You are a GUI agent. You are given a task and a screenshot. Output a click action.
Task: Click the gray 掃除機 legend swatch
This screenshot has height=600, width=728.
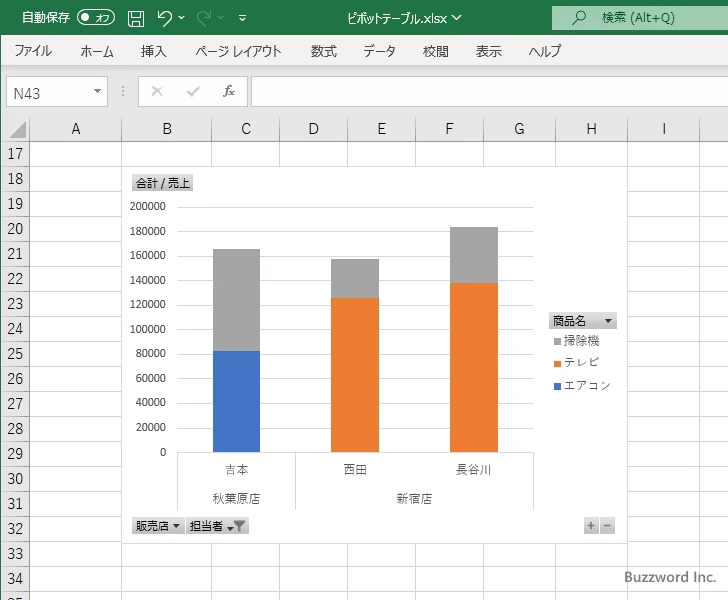[558, 342]
